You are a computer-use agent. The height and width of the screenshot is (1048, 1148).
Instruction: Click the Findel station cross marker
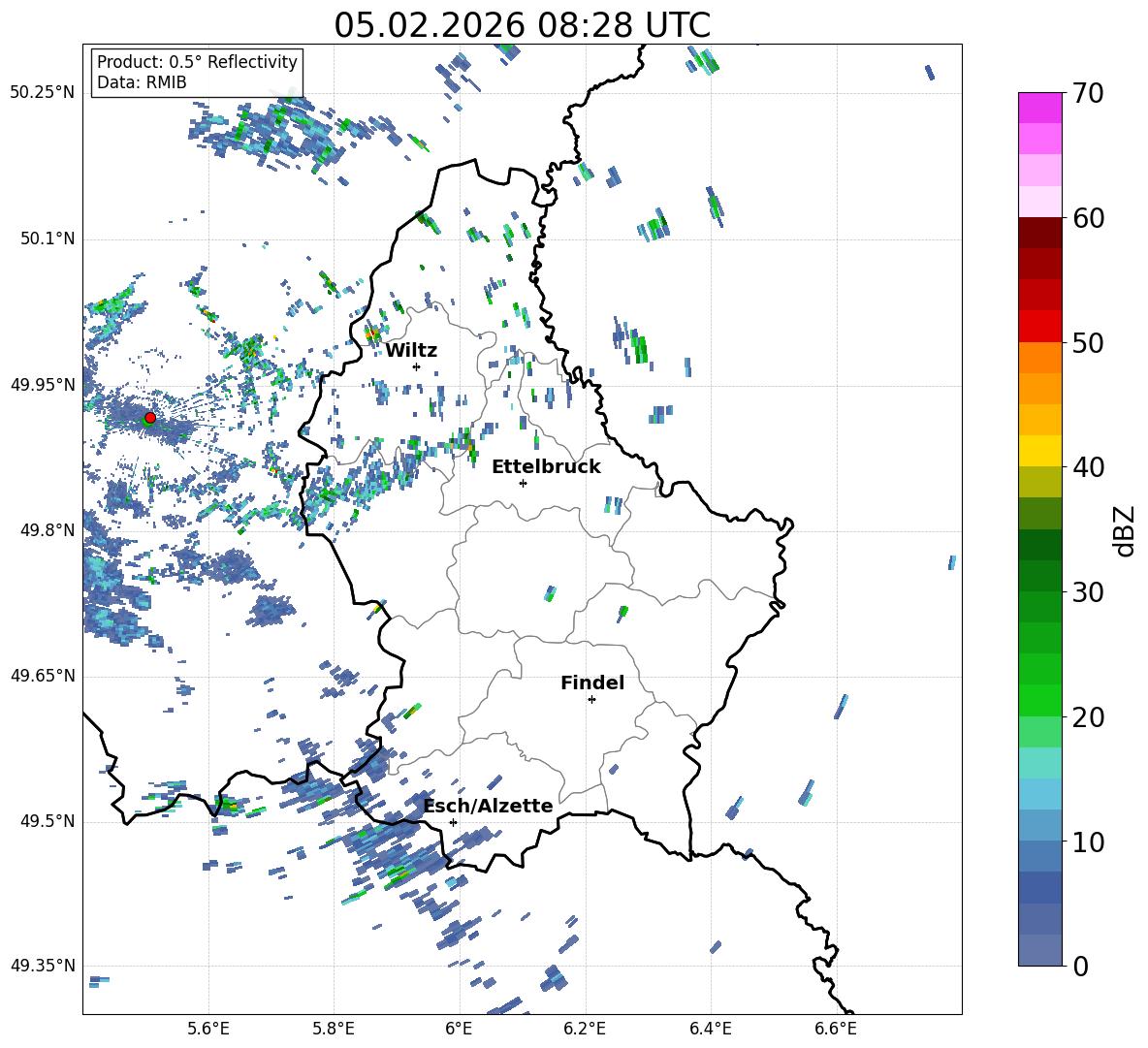pyautogui.click(x=591, y=699)
